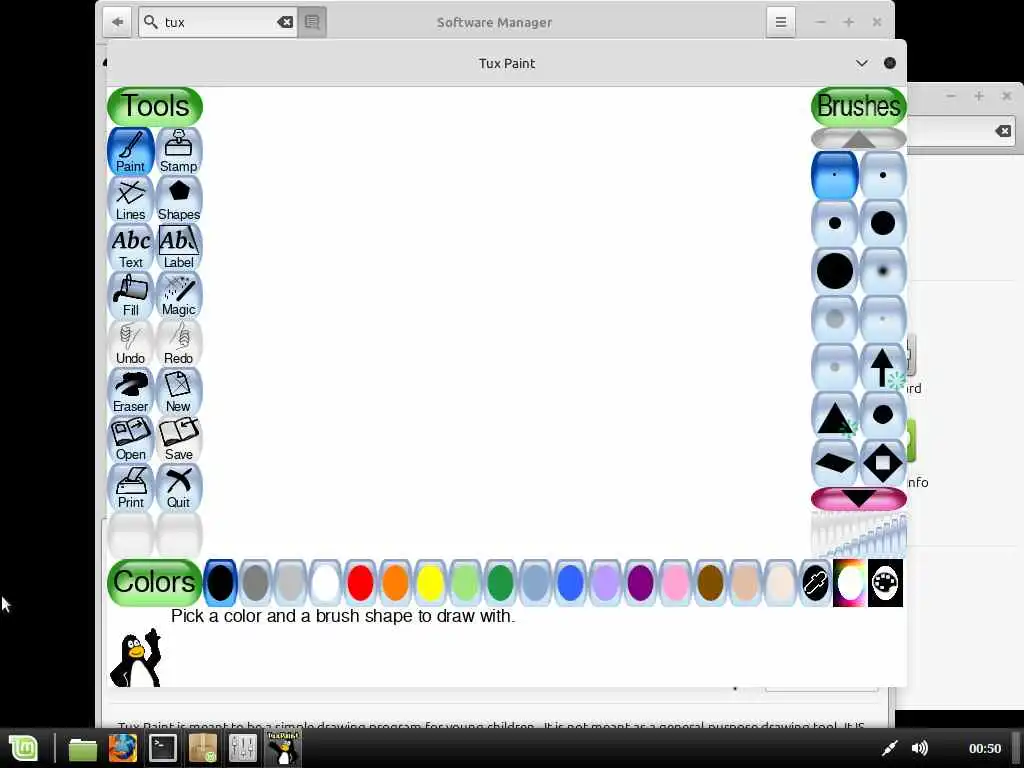Select the slanted parallelogram brush
The width and height of the screenshot is (1024, 768).
click(835, 463)
